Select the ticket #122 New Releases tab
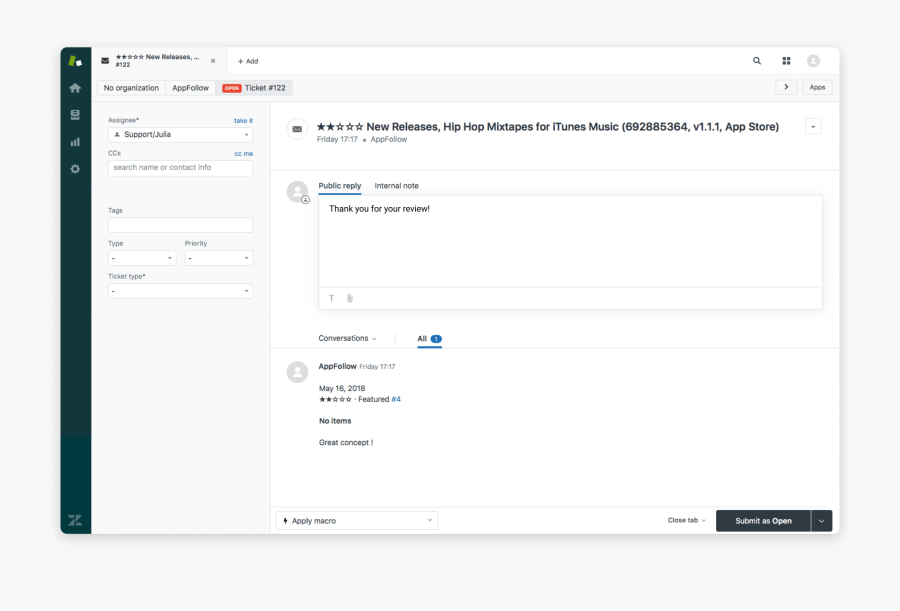 pos(158,61)
